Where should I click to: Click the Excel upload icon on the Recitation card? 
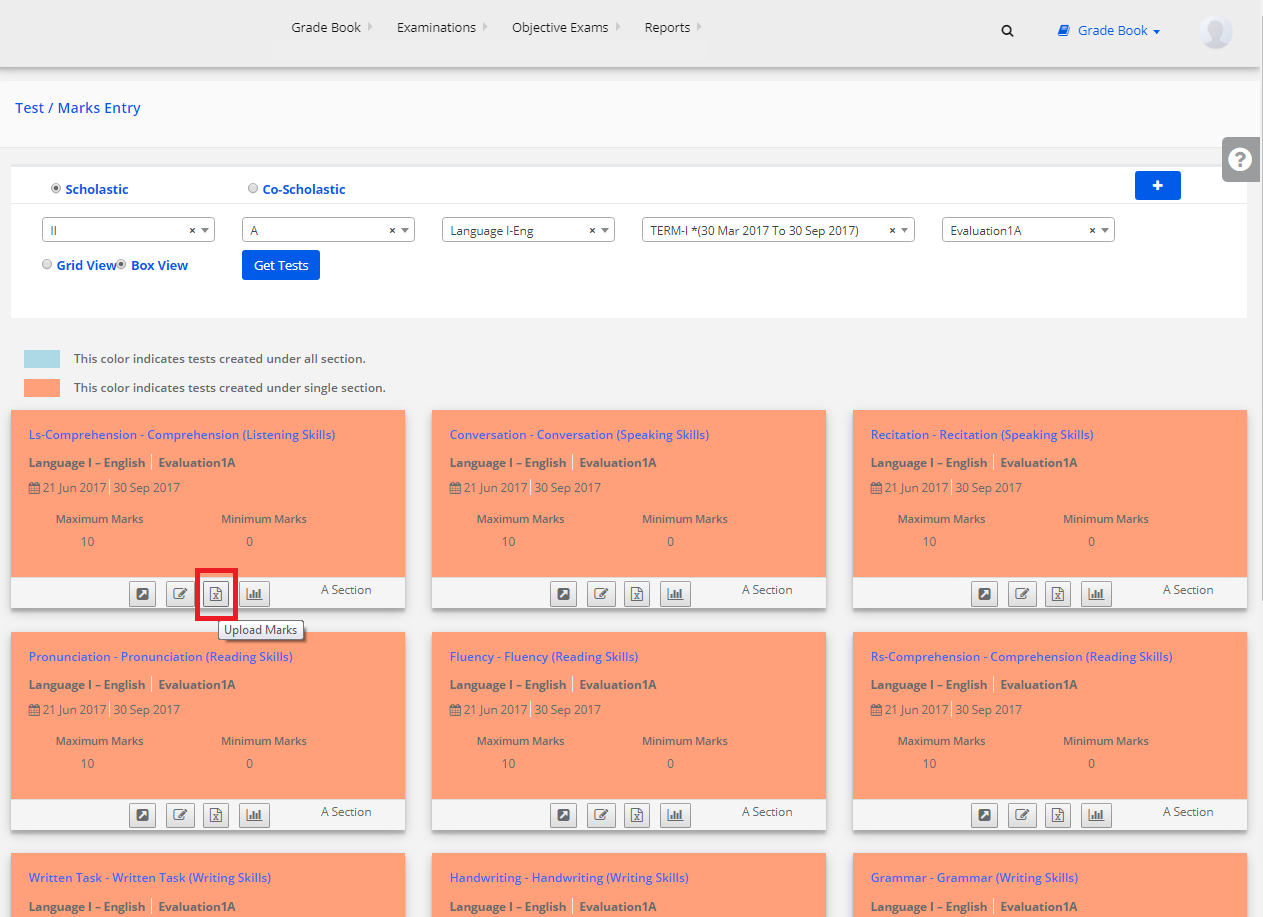click(1058, 594)
